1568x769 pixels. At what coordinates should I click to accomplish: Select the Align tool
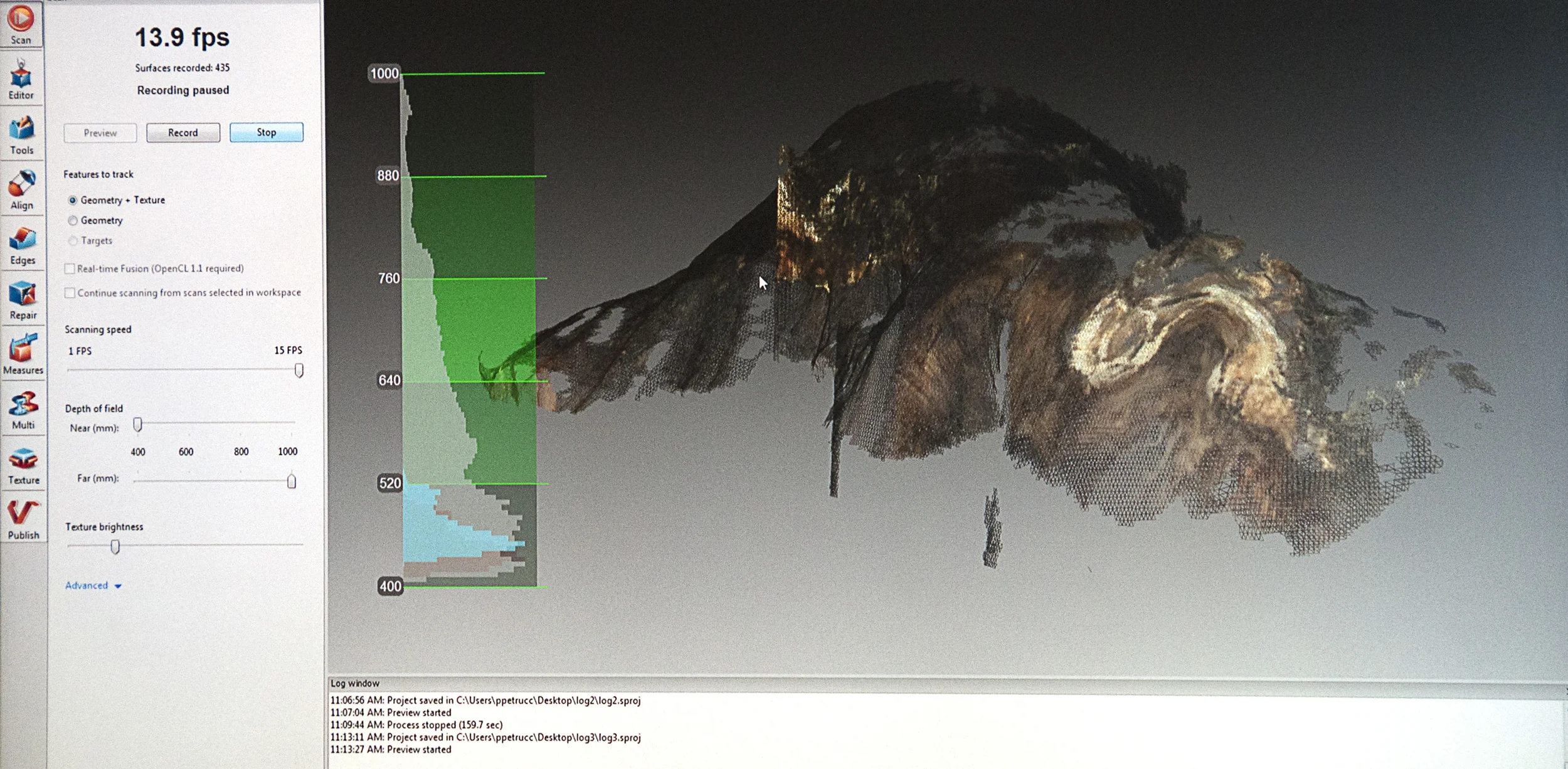21,189
